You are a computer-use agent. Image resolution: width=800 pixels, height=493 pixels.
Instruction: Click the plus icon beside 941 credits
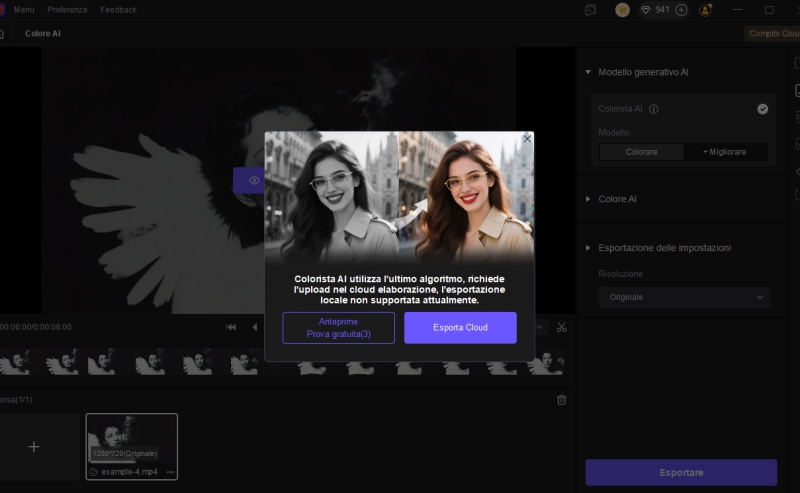(x=682, y=10)
